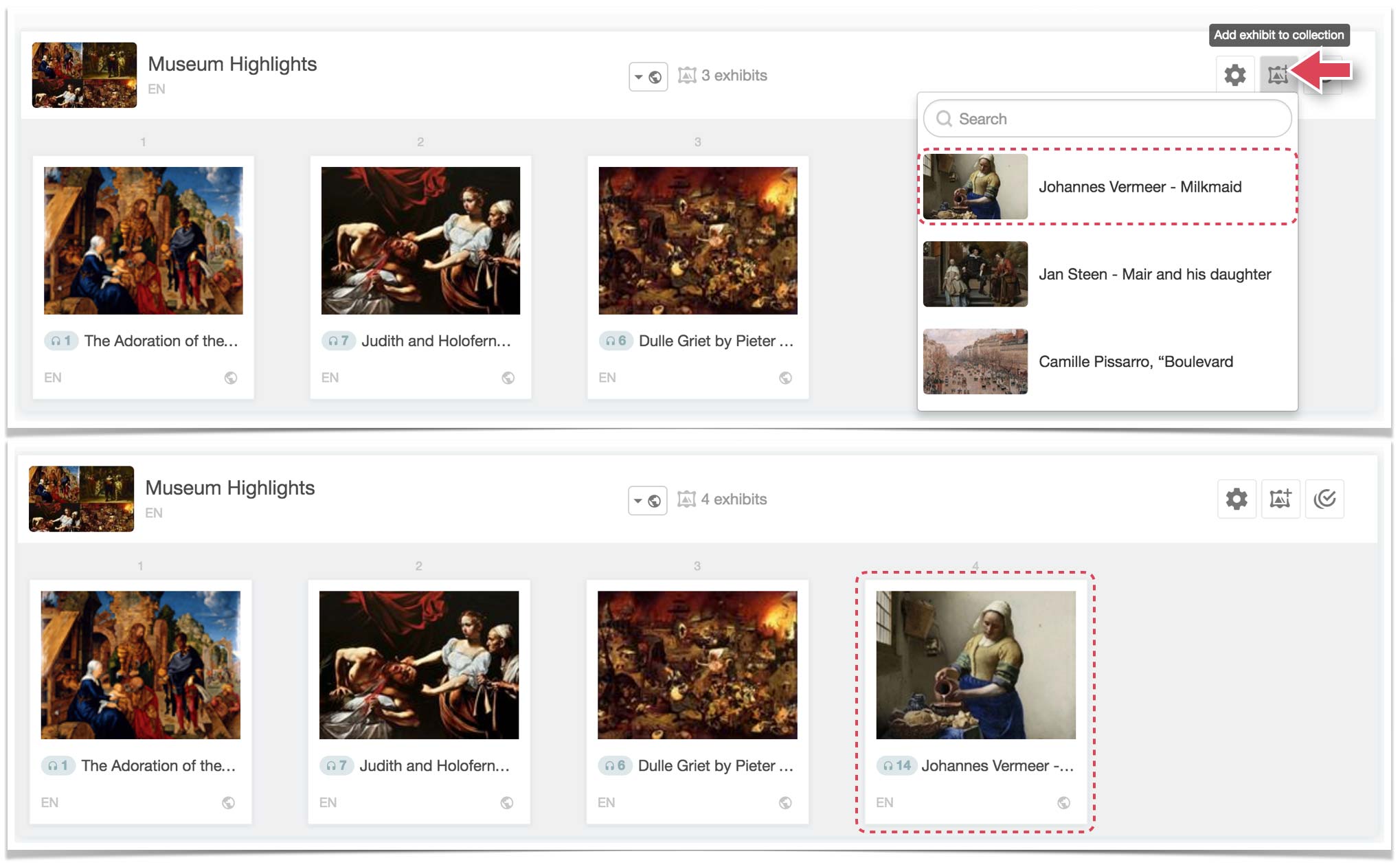This screenshot has width=1400, height=867.
Task: Open Dulle Griet image in top panel
Action: [698, 240]
